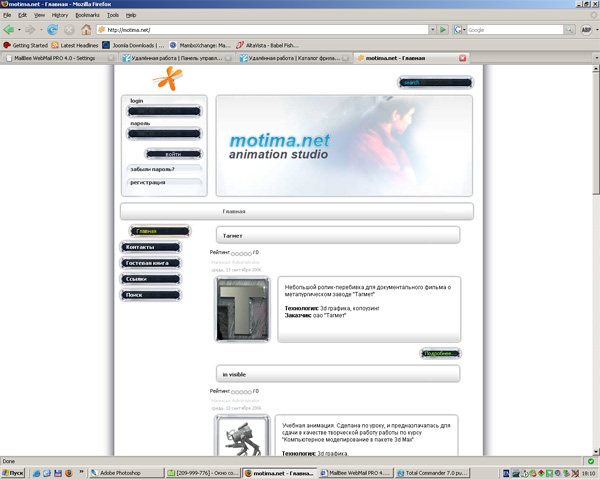
Task: Switch to Total Commander 7.0 taskbar button
Action: coord(432,473)
